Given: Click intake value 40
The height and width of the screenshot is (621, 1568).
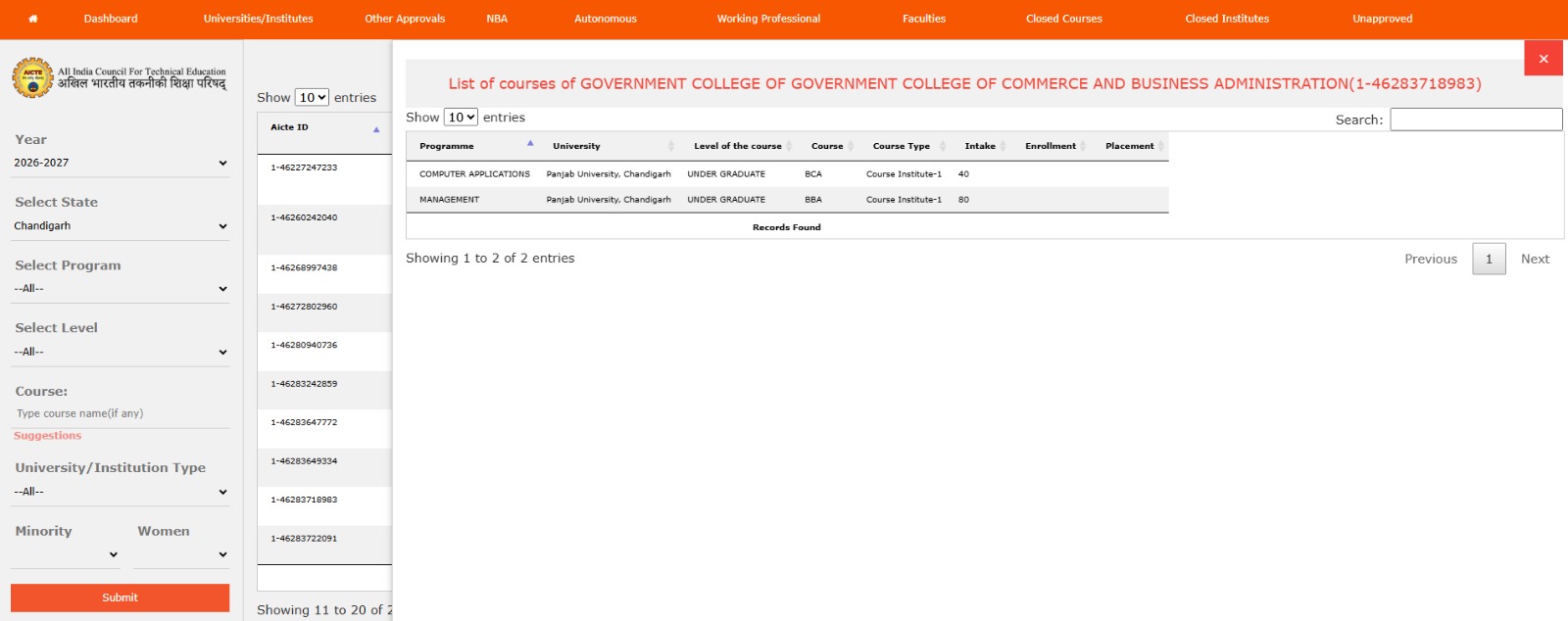Looking at the screenshot, I should tap(963, 174).
